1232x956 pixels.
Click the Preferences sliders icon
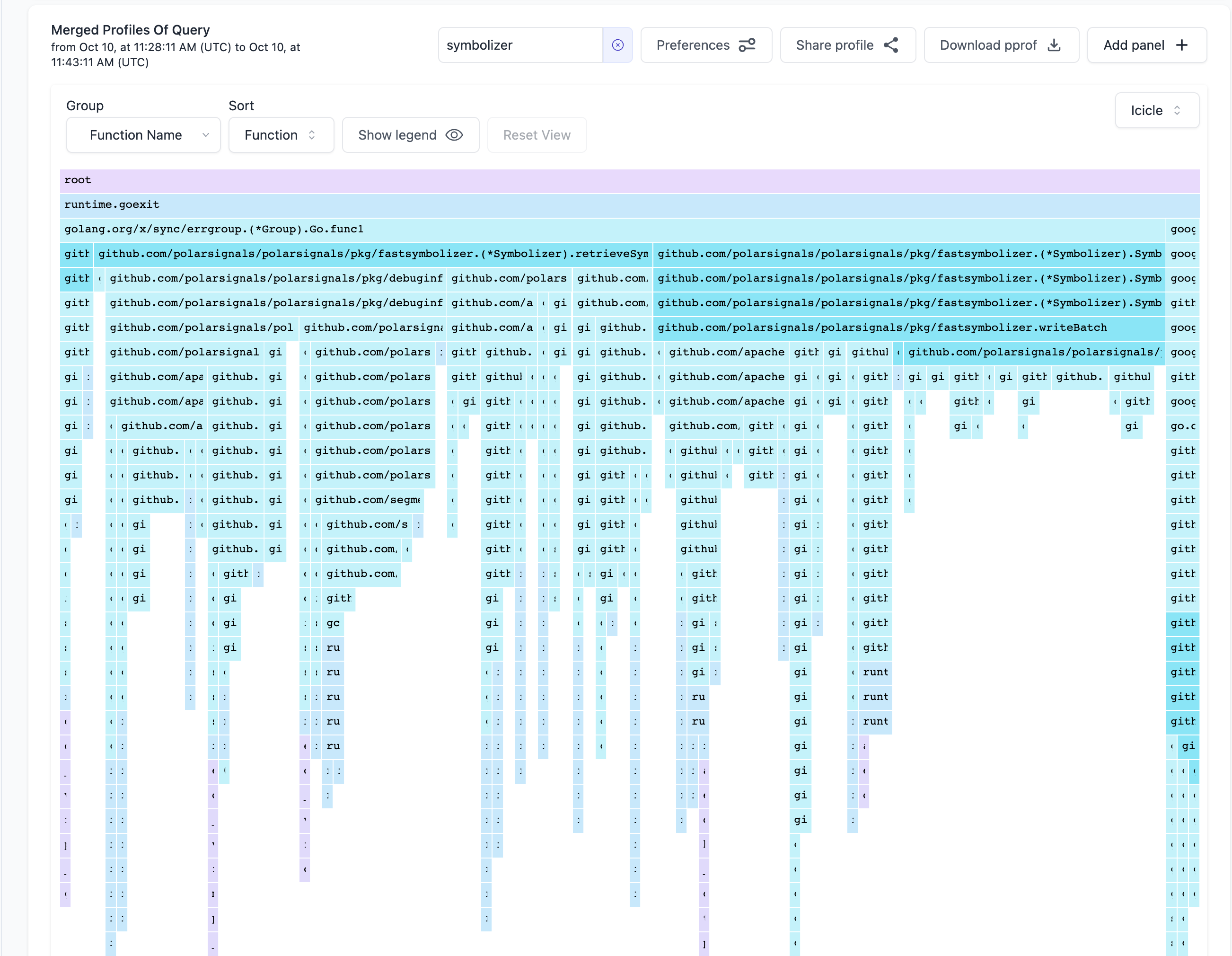(747, 45)
